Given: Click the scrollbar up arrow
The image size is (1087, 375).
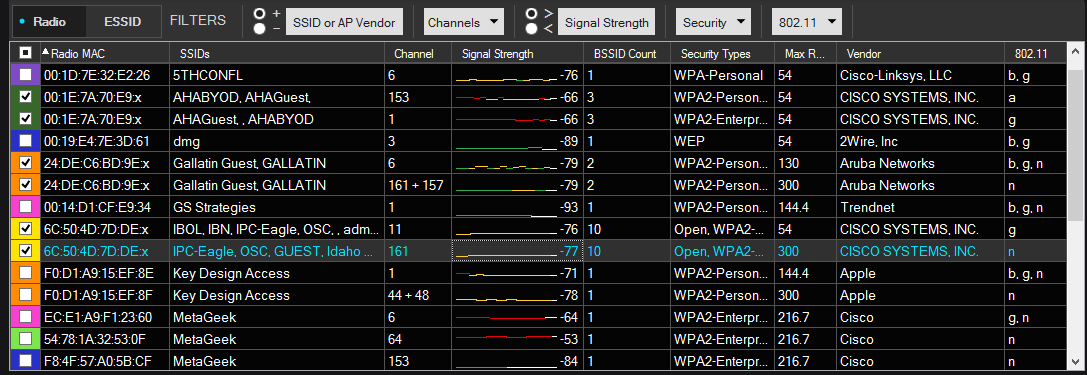Looking at the screenshot, I should click(x=1075, y=53).
